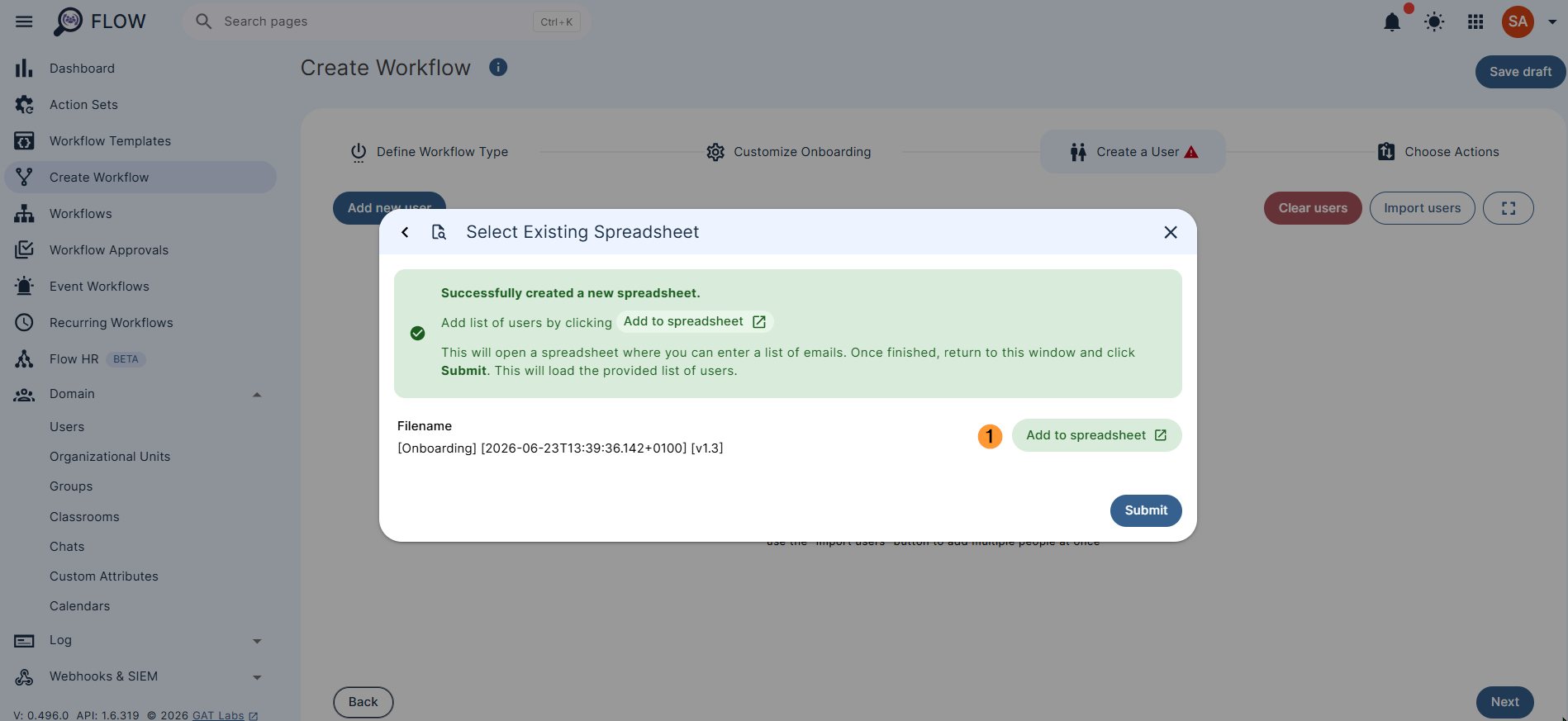The height and width of the screenshot is (721, 1568).
Task: Click Import users button
Action: click(x=1422, y=208)
